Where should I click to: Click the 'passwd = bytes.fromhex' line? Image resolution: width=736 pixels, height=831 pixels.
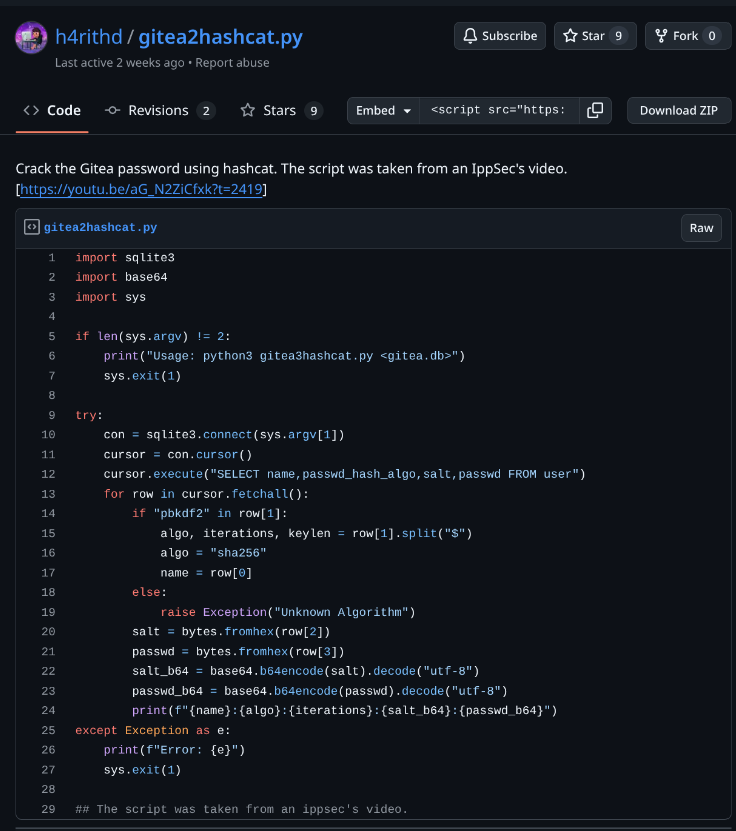click(x=238, y=652)
